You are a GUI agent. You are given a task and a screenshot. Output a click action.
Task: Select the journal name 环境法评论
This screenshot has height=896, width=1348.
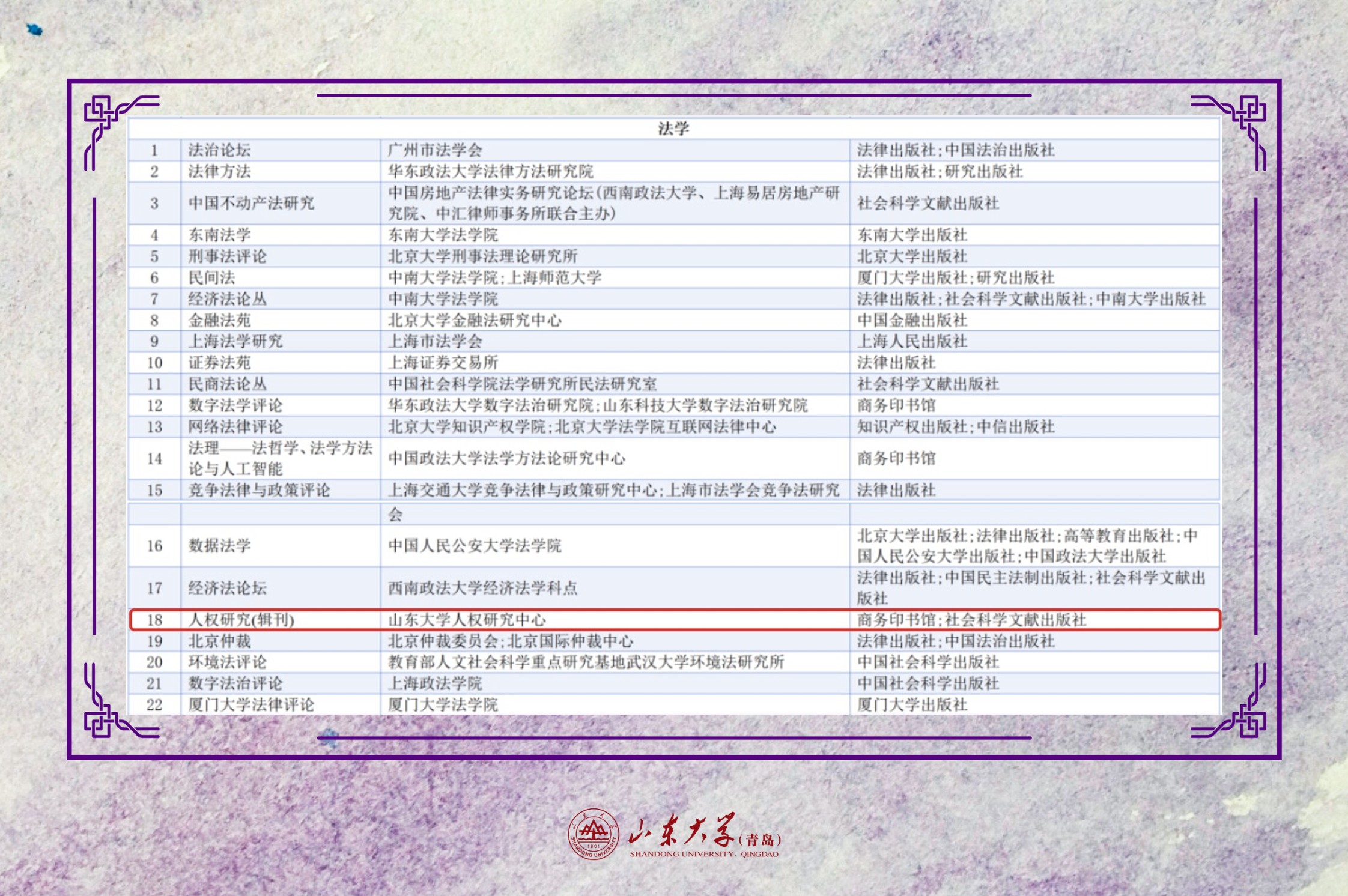click(x=227, y=662)
